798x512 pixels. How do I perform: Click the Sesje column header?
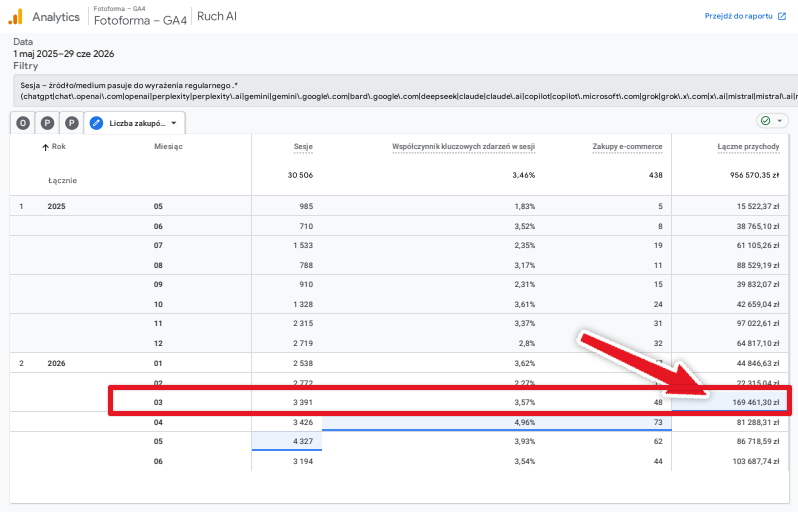tap(303, 147)
